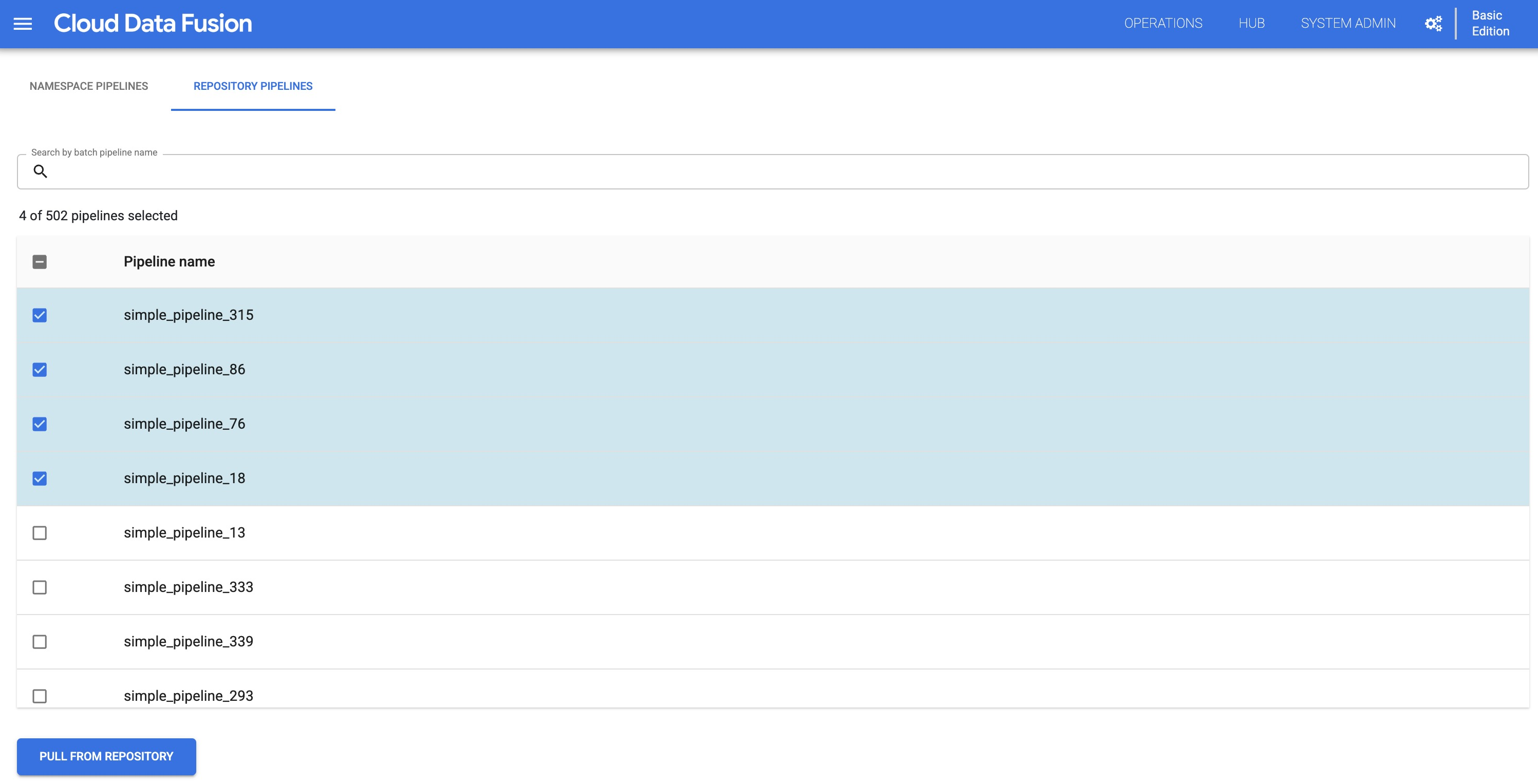
Task: Click PULL FROM REPOSITORY button
Action: [106, 756]
